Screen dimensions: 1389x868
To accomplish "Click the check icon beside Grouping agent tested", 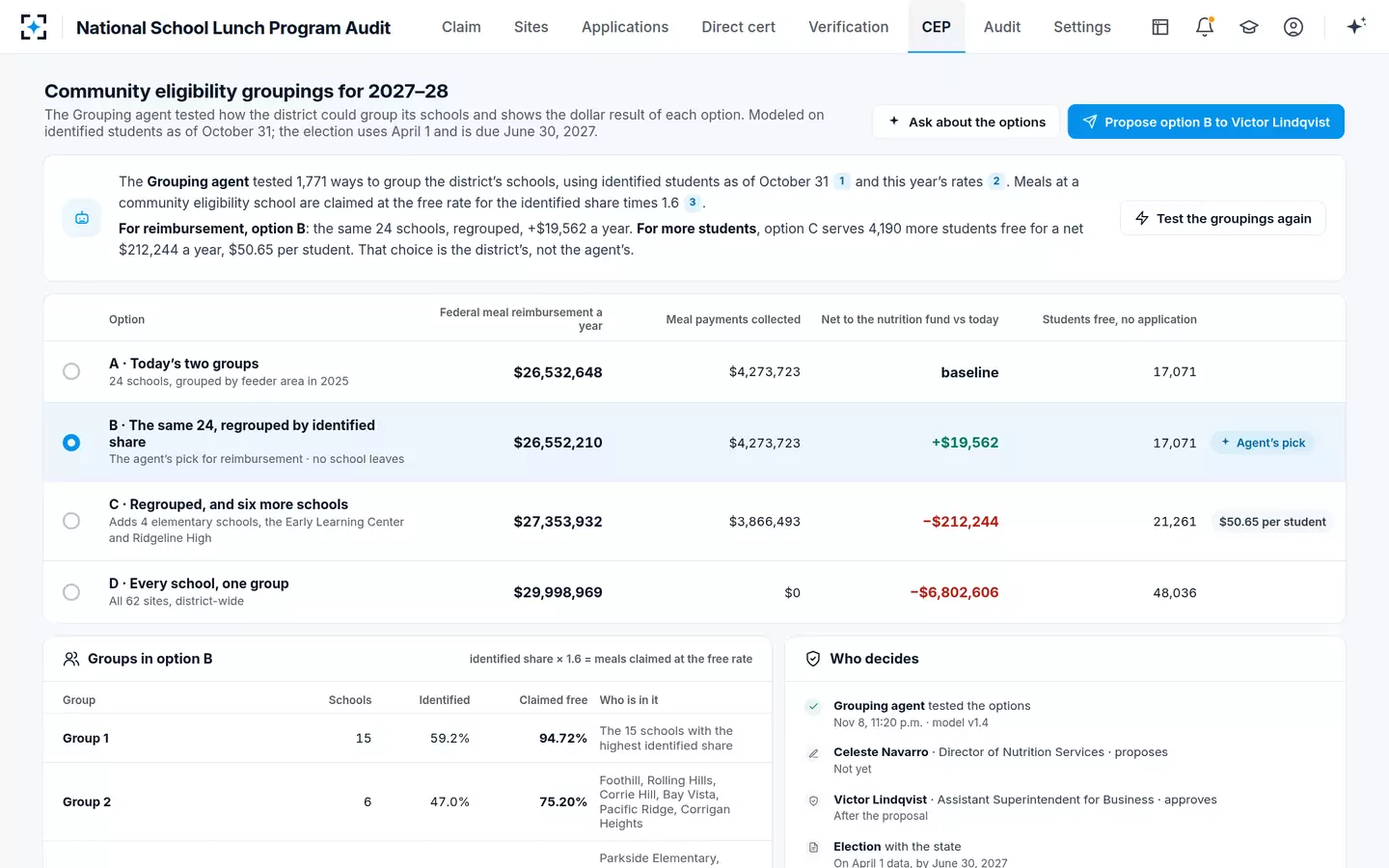I will 813,706.
